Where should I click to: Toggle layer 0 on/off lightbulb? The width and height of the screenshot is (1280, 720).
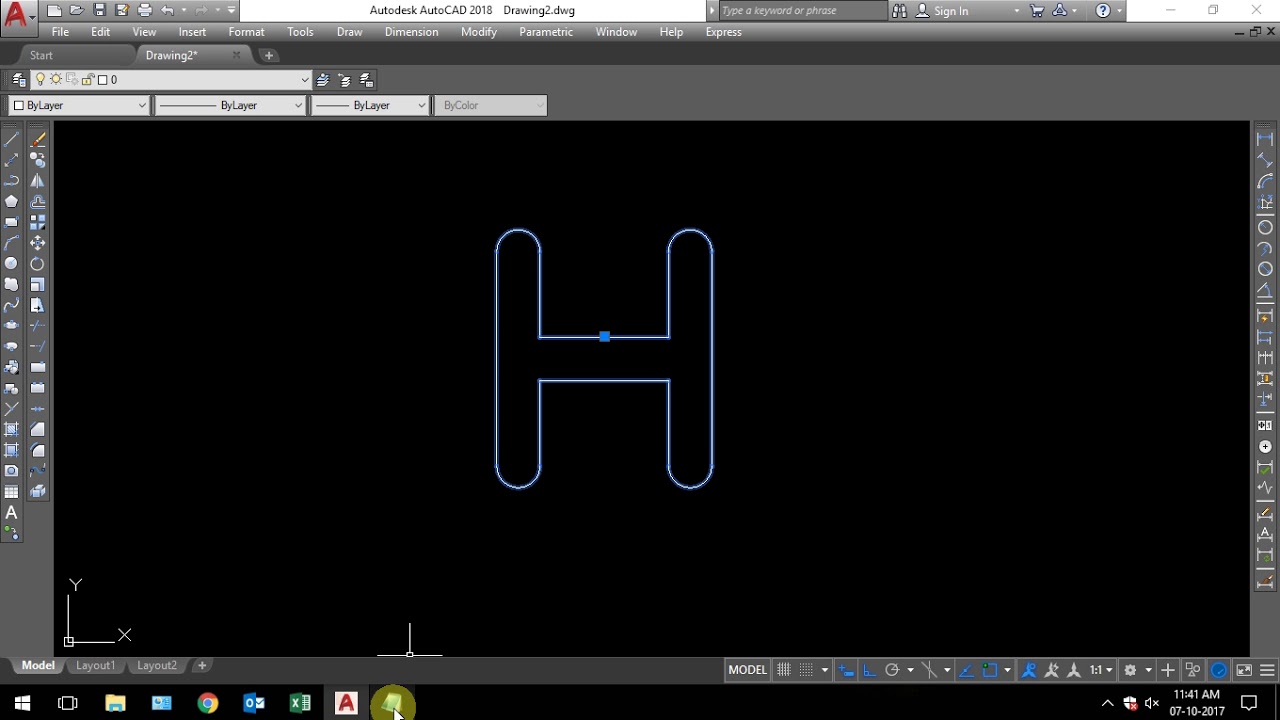41,80
